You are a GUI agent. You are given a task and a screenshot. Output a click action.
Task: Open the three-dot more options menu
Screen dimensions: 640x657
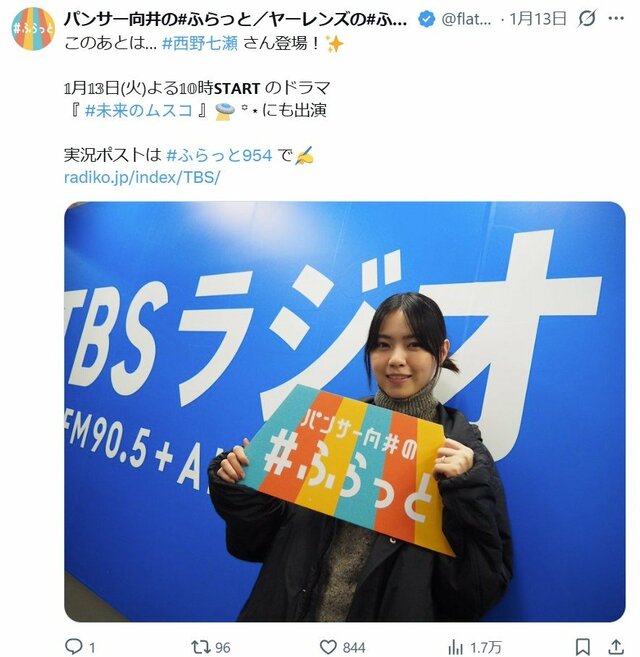tap(615, 18)
